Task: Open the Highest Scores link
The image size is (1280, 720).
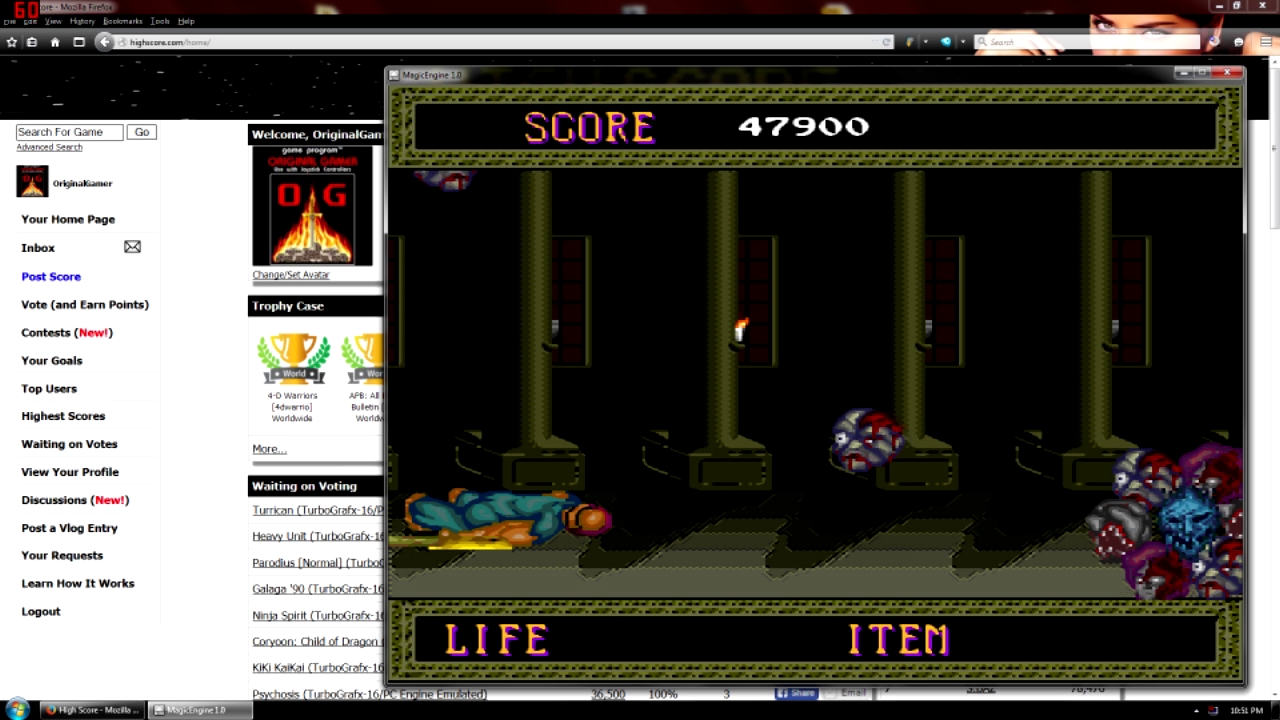Action: (63, 416)
